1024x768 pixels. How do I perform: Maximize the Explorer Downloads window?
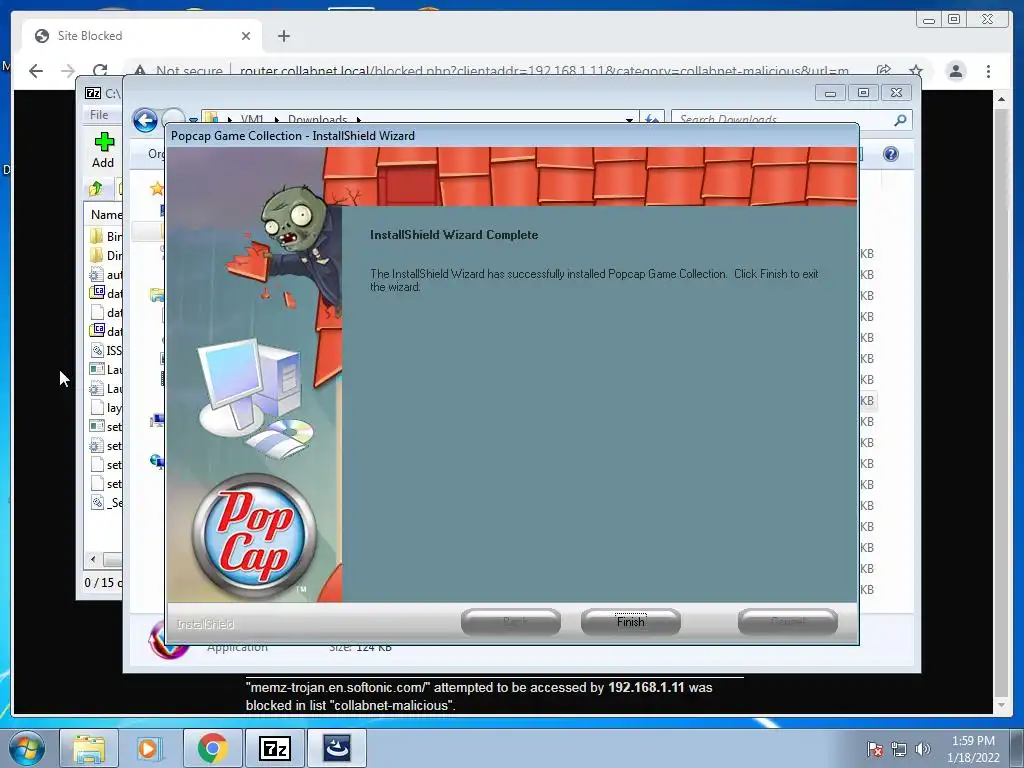point(863,93)
